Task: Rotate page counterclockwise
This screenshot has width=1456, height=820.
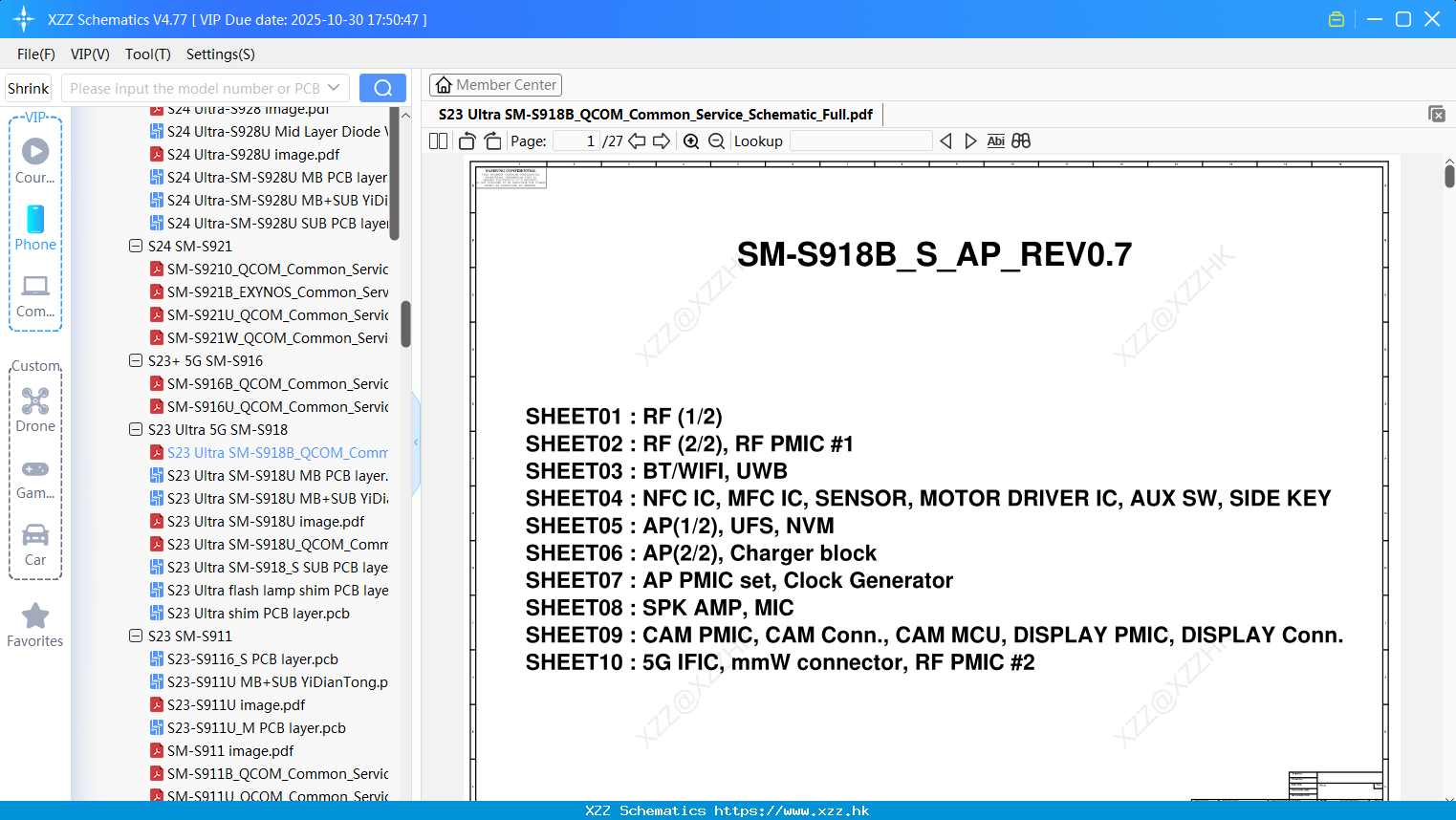Action: 467,141
